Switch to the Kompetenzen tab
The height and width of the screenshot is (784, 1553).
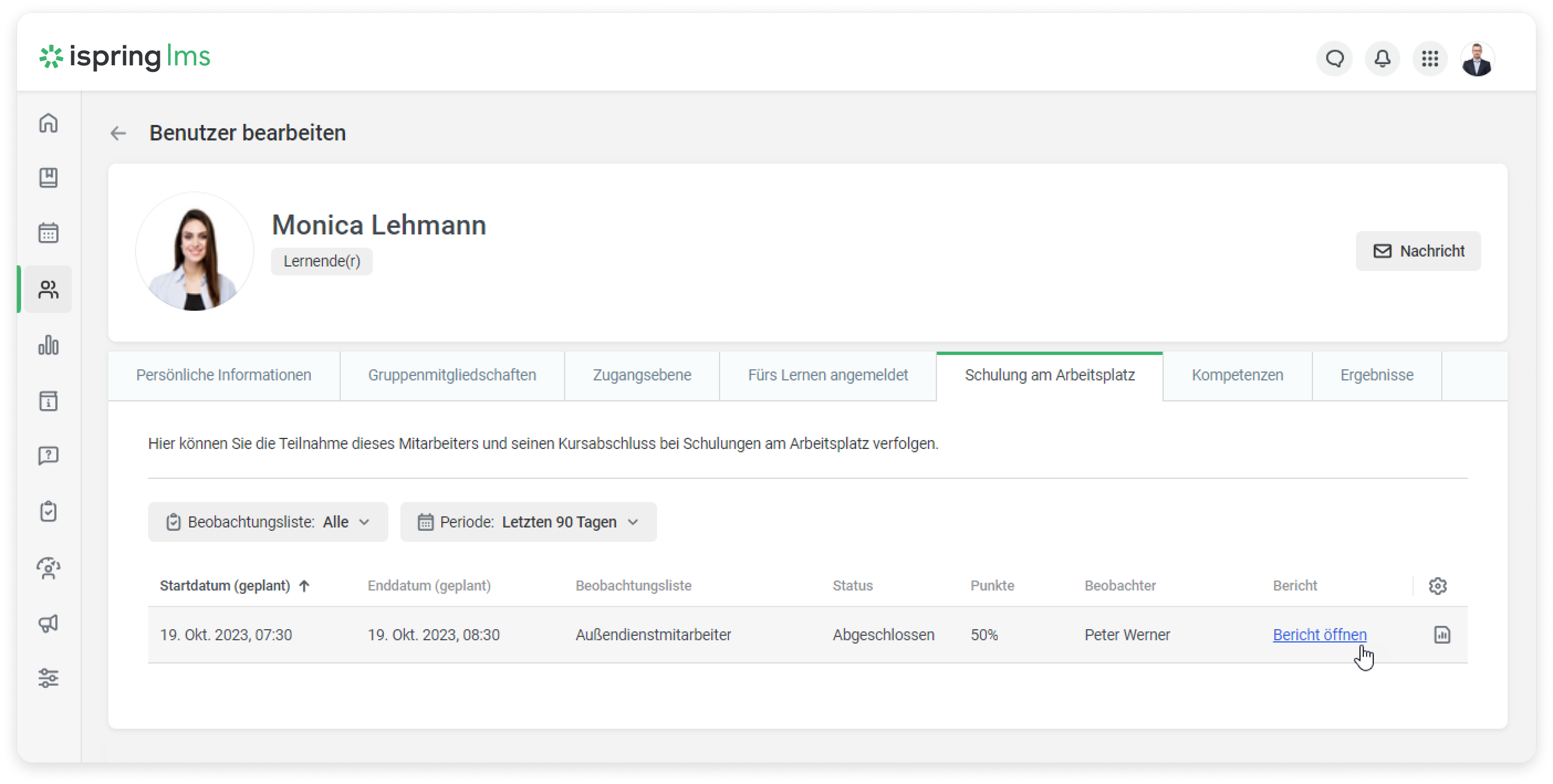coord(1237,375)
